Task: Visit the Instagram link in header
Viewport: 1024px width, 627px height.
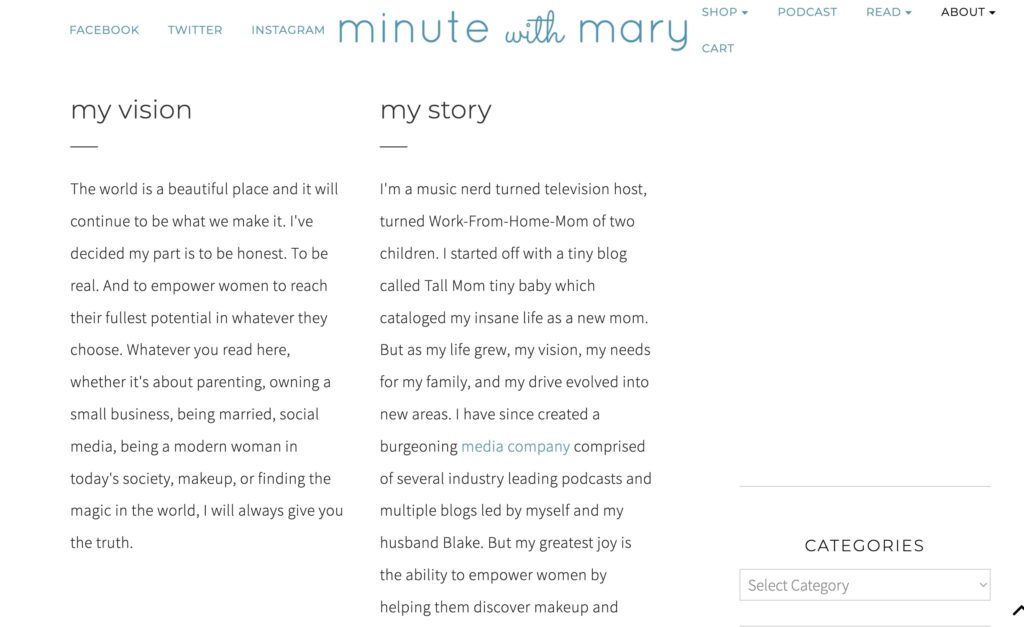Action: click(x=288, y=30)
